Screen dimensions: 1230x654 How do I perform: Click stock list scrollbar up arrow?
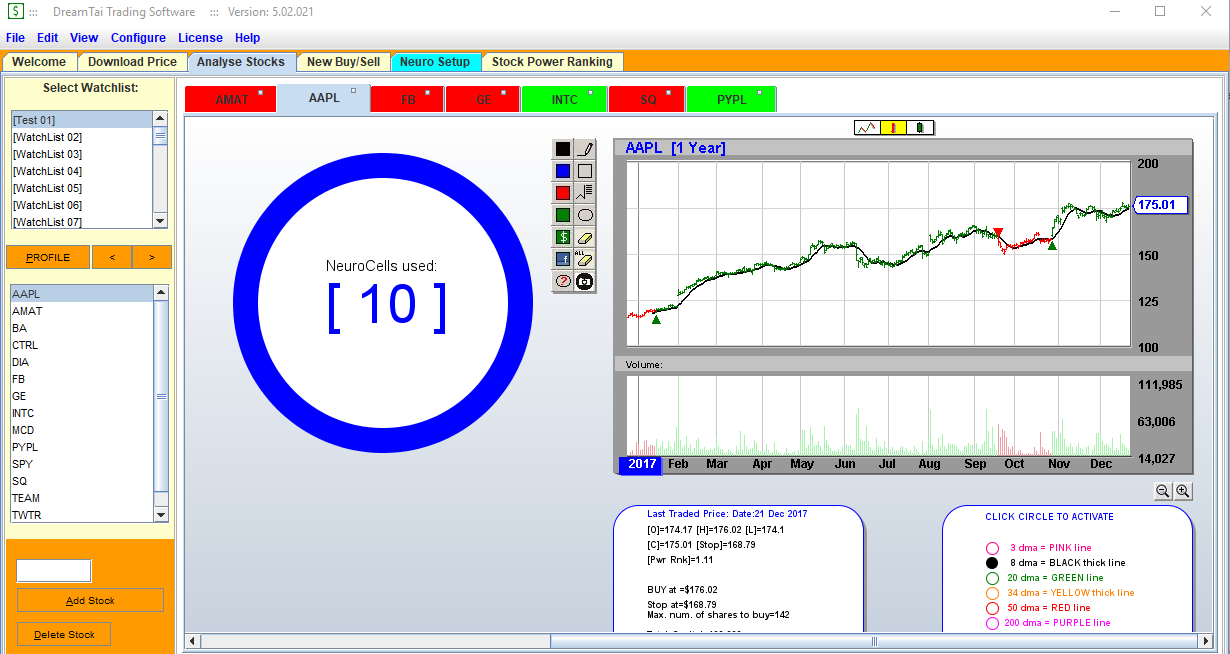[x=160, y=293]
